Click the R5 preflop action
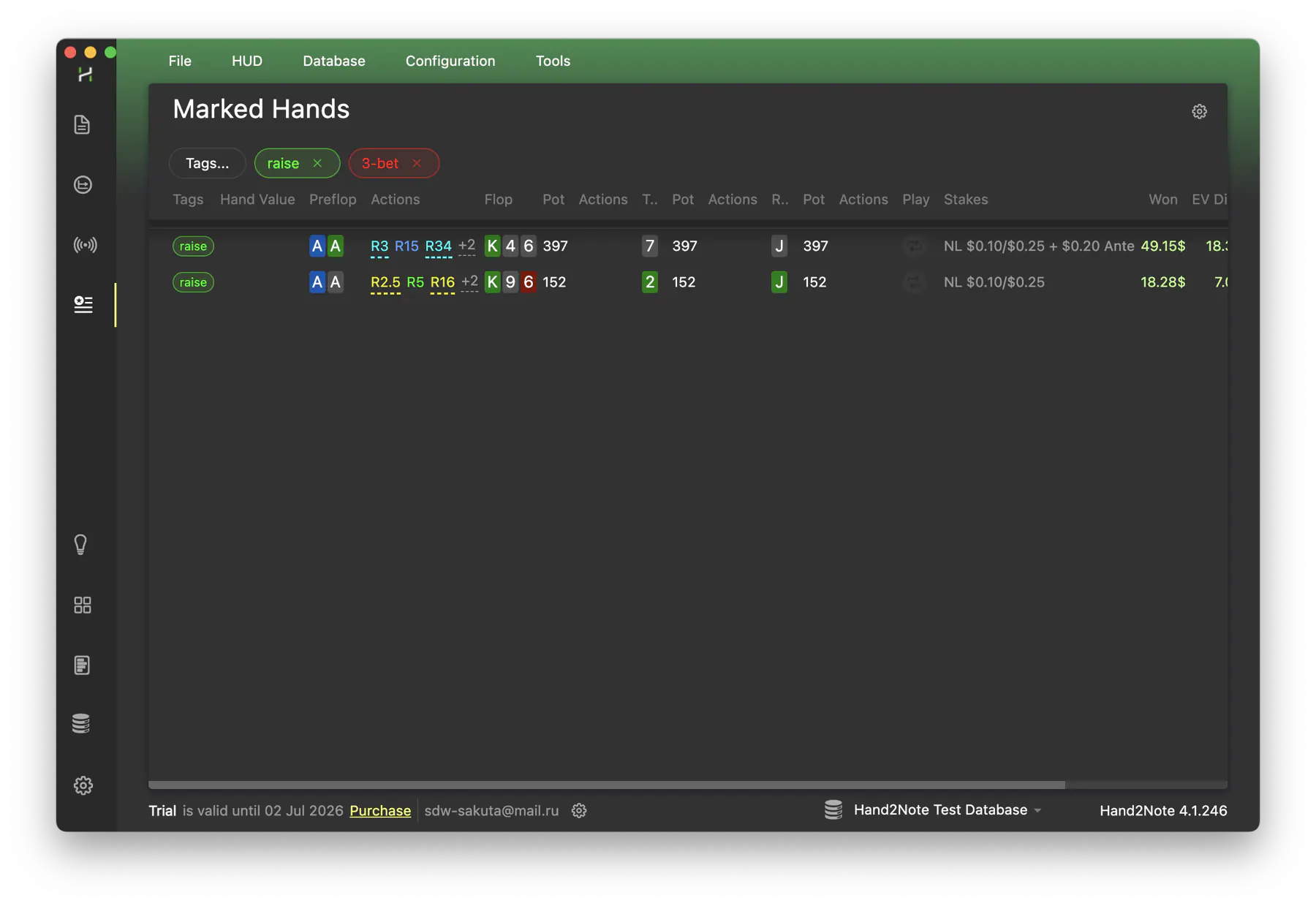Screen dimensions: 1316x906 pos(415,282)
